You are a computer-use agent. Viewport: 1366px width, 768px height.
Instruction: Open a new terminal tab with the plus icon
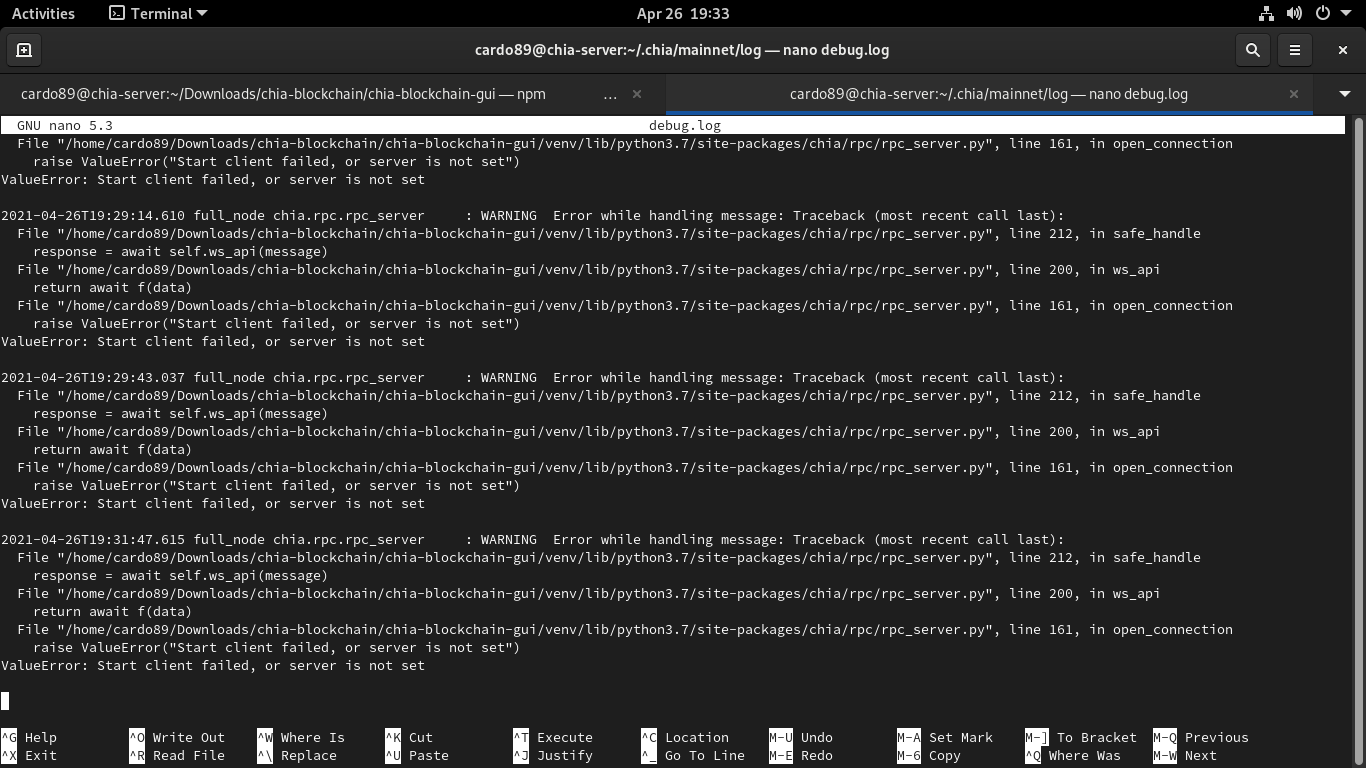(24, 50)
